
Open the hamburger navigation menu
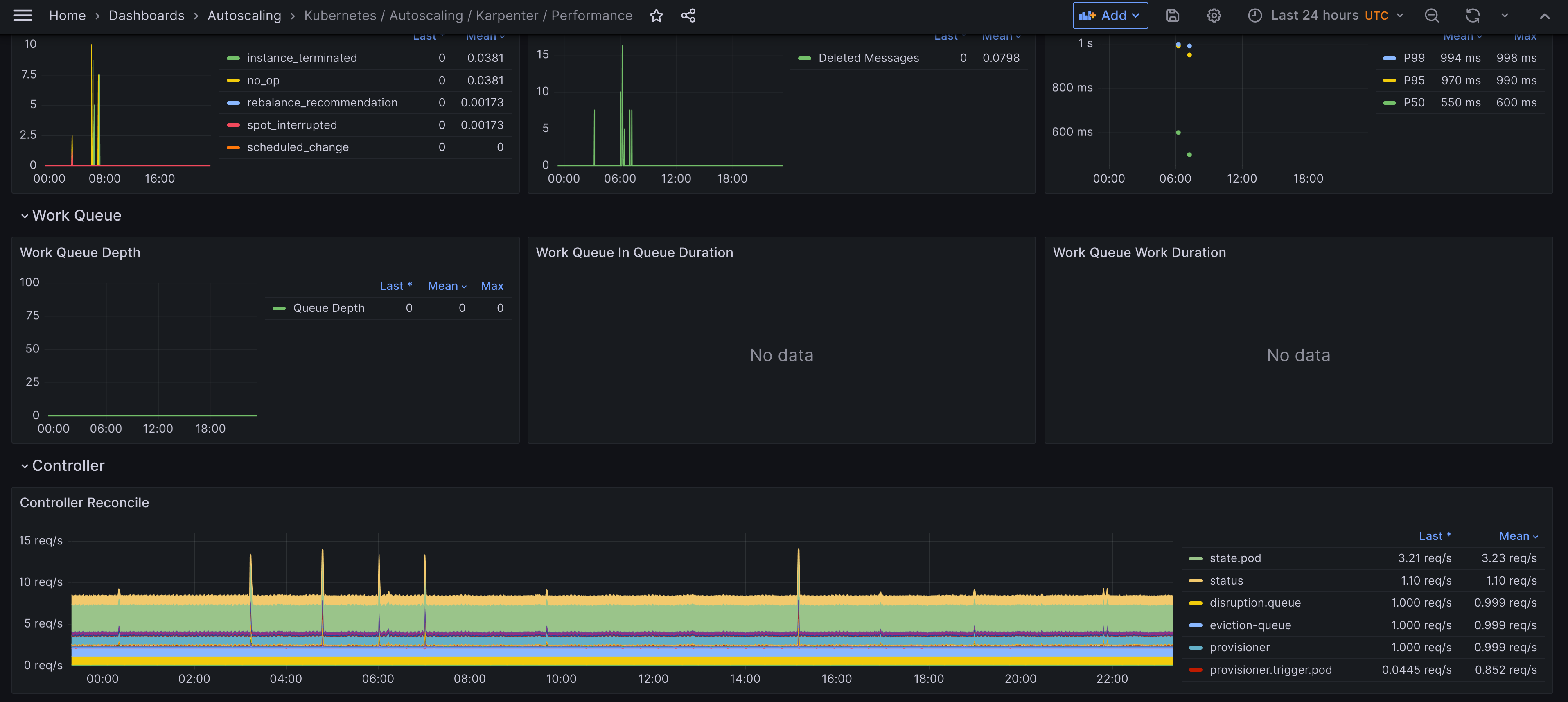[x=23, y=15]
